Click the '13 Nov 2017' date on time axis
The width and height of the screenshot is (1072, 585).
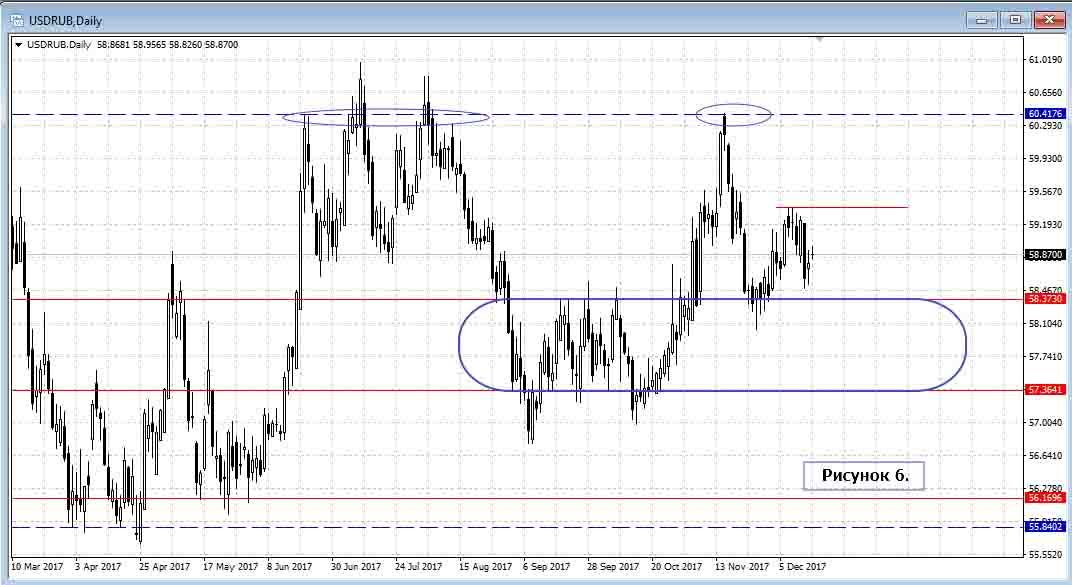741,567
